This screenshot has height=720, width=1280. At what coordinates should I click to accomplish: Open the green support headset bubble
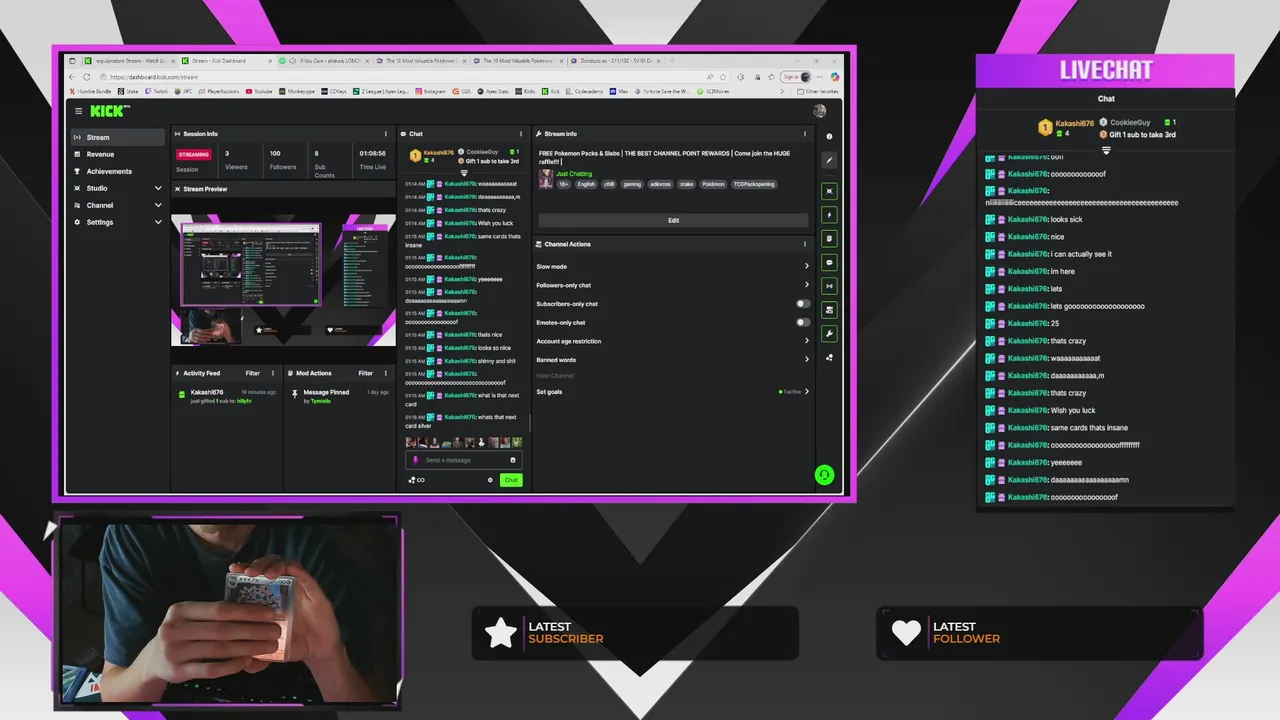point(824,475)
